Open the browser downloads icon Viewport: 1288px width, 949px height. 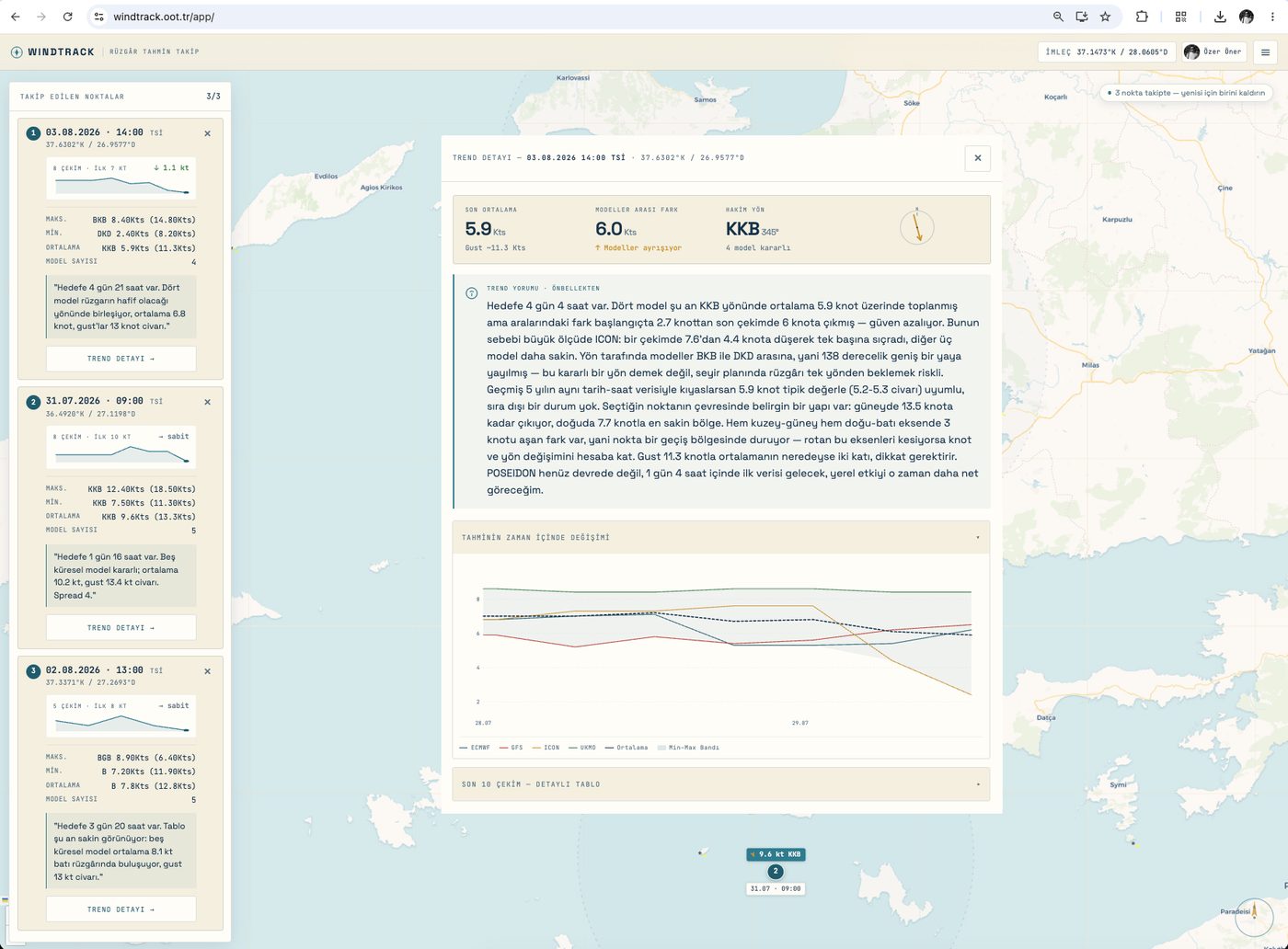point(1220,17)
